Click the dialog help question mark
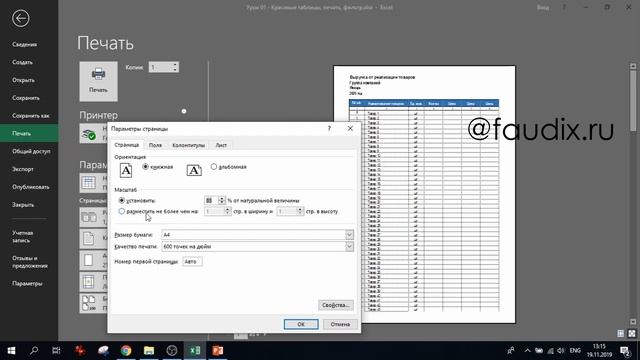Image resolution: width=640 pixels, height=360 pixels. (329, 129)
